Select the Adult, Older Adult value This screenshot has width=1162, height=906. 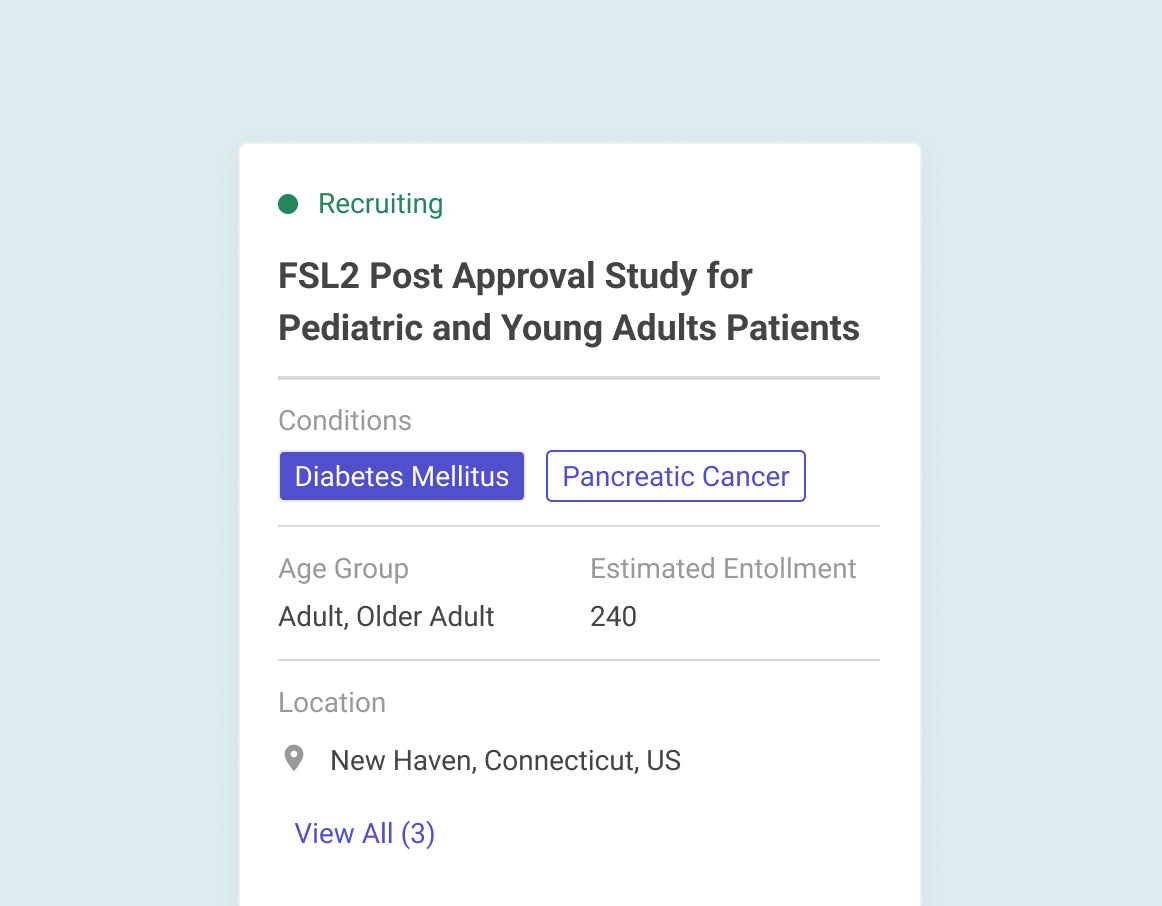pyautogui.click(x=386, y=616)
